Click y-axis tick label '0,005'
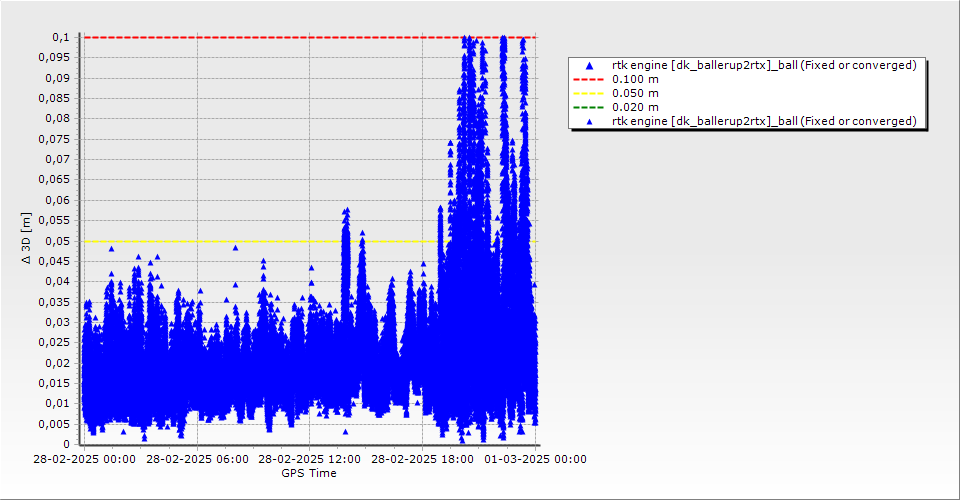Image resolution: width=960 pixels, height=500 pixels. point(54,424)
